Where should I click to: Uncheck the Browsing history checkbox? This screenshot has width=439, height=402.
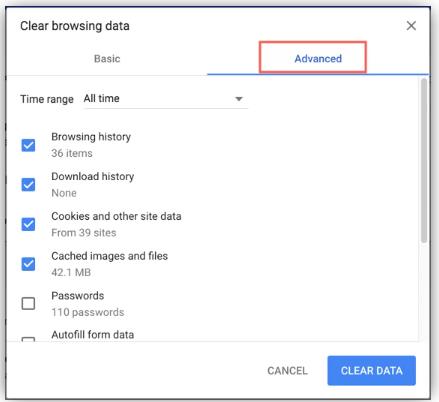[x=28, y=145]
